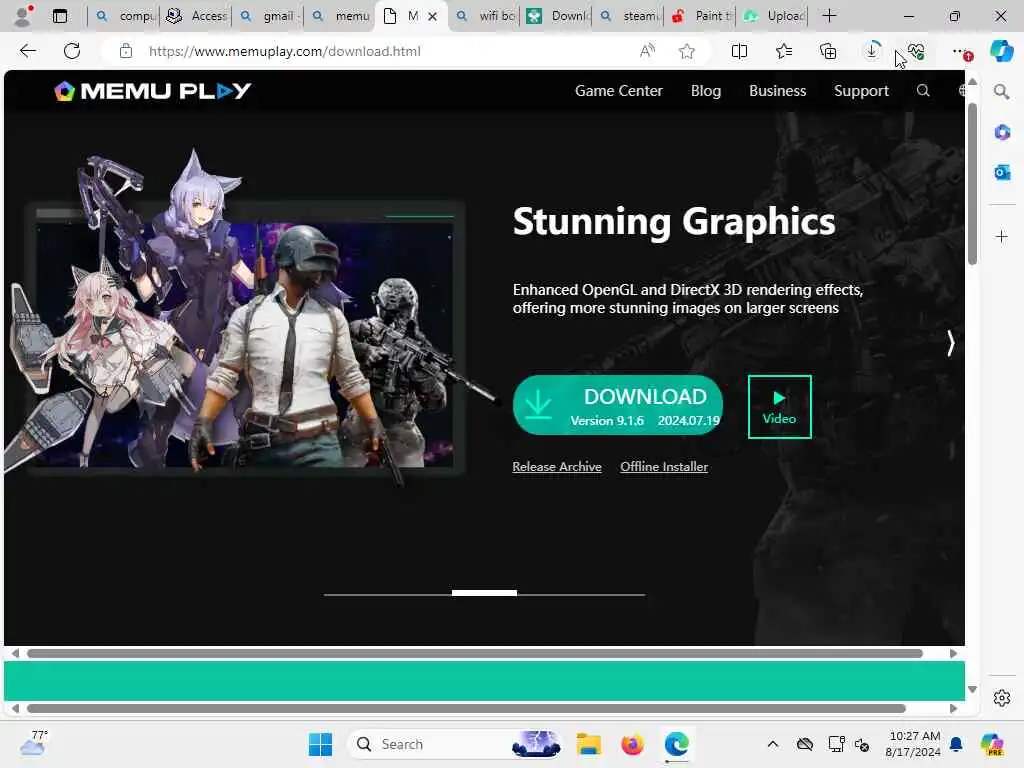Screen dimensions: 1024x768
Task: Open Support nav item
Action: tap(861, 91)
